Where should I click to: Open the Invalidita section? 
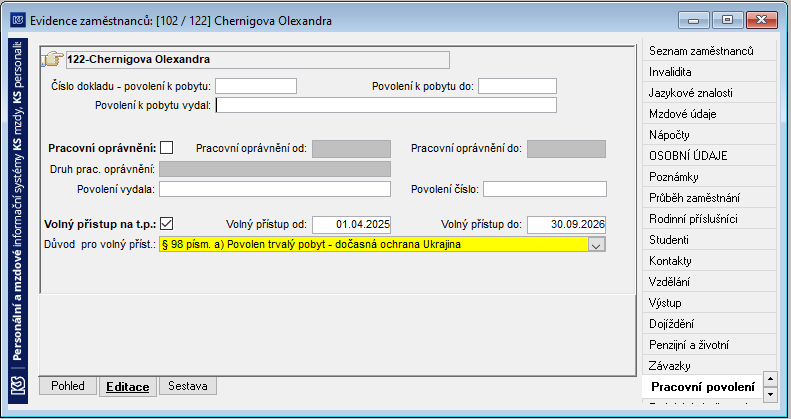point(709,72)
